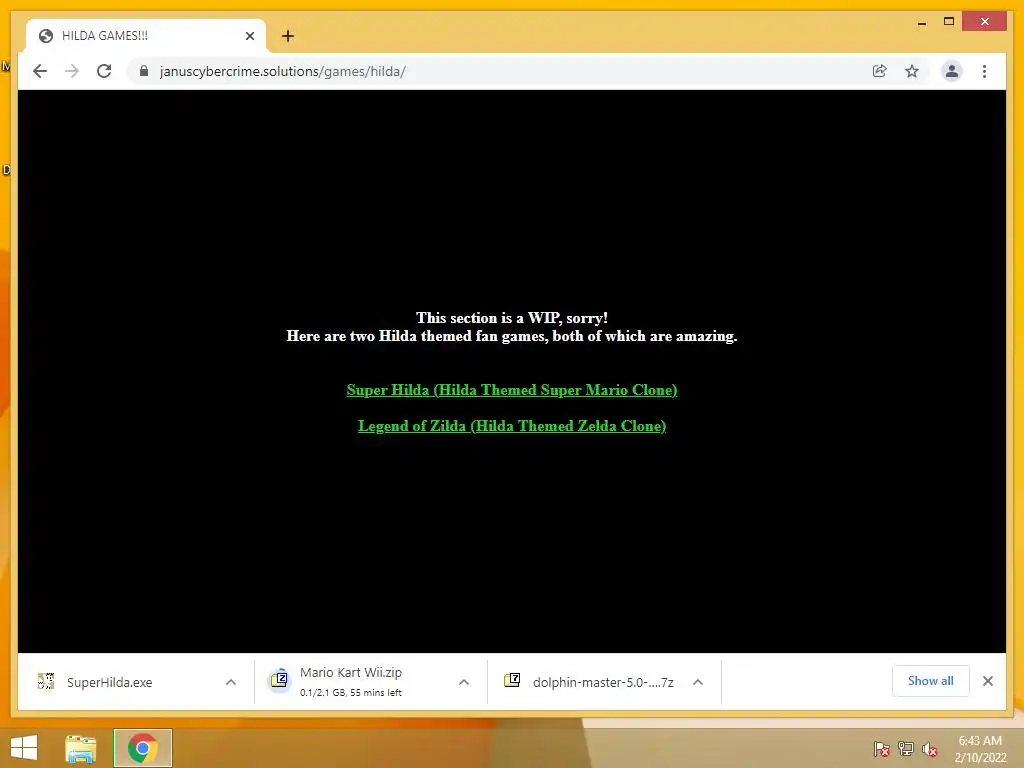Screen dimensions: 1024x768
Task: Open File Explorer from the taskbar
Action: tap(81, 748)
